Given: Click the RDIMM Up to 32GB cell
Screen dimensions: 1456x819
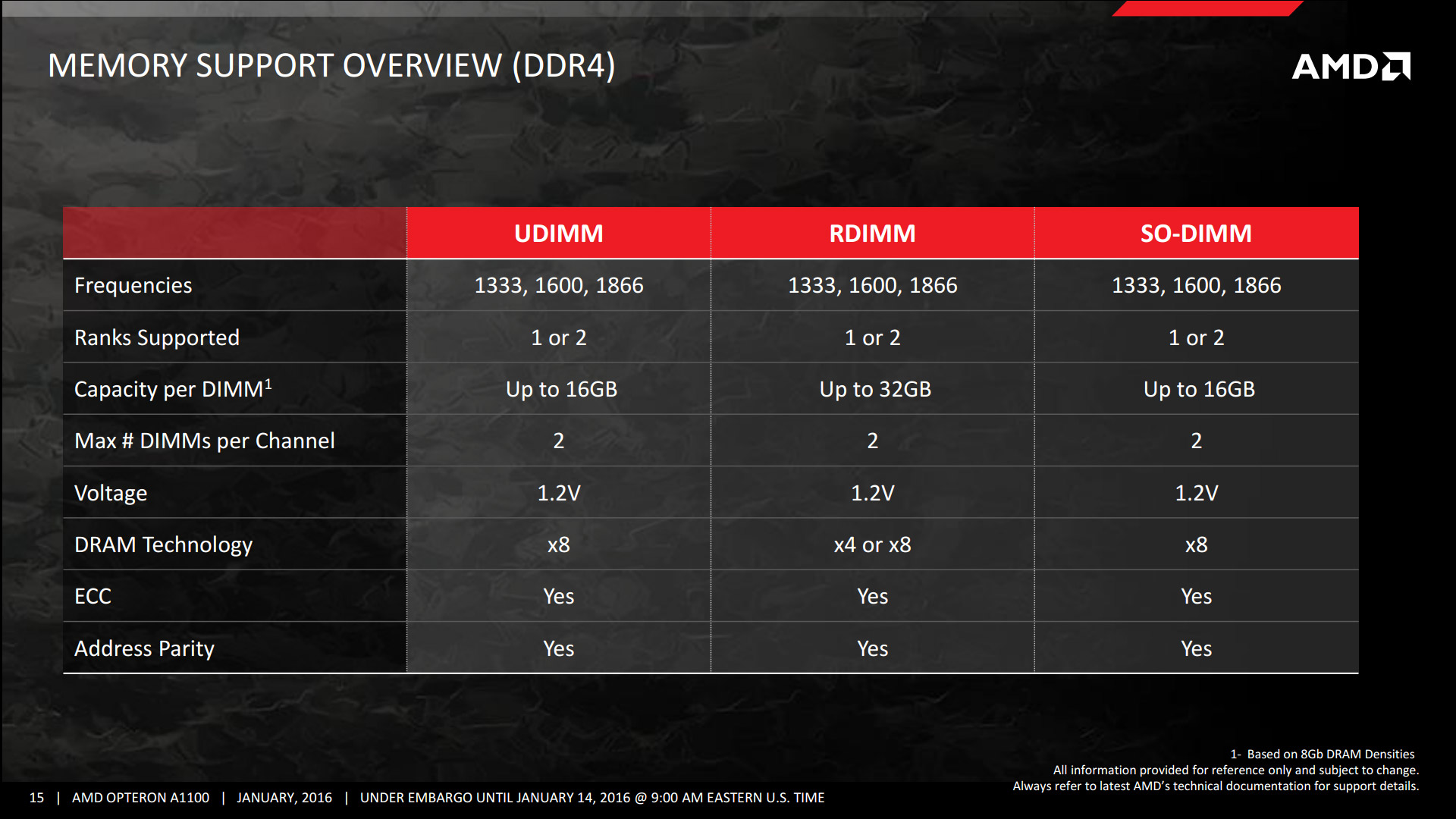Looking at the screenshot, I should pyautogui.click(x=874, y=389).
